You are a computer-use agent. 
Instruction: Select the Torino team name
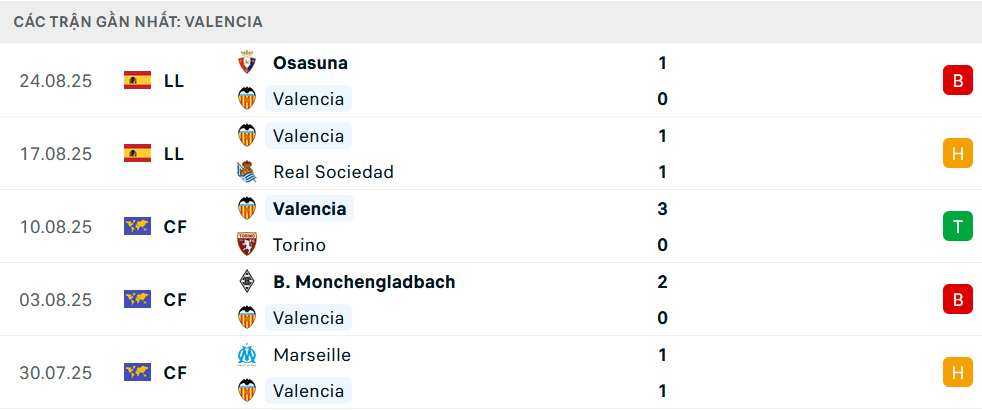click(299, 245)
